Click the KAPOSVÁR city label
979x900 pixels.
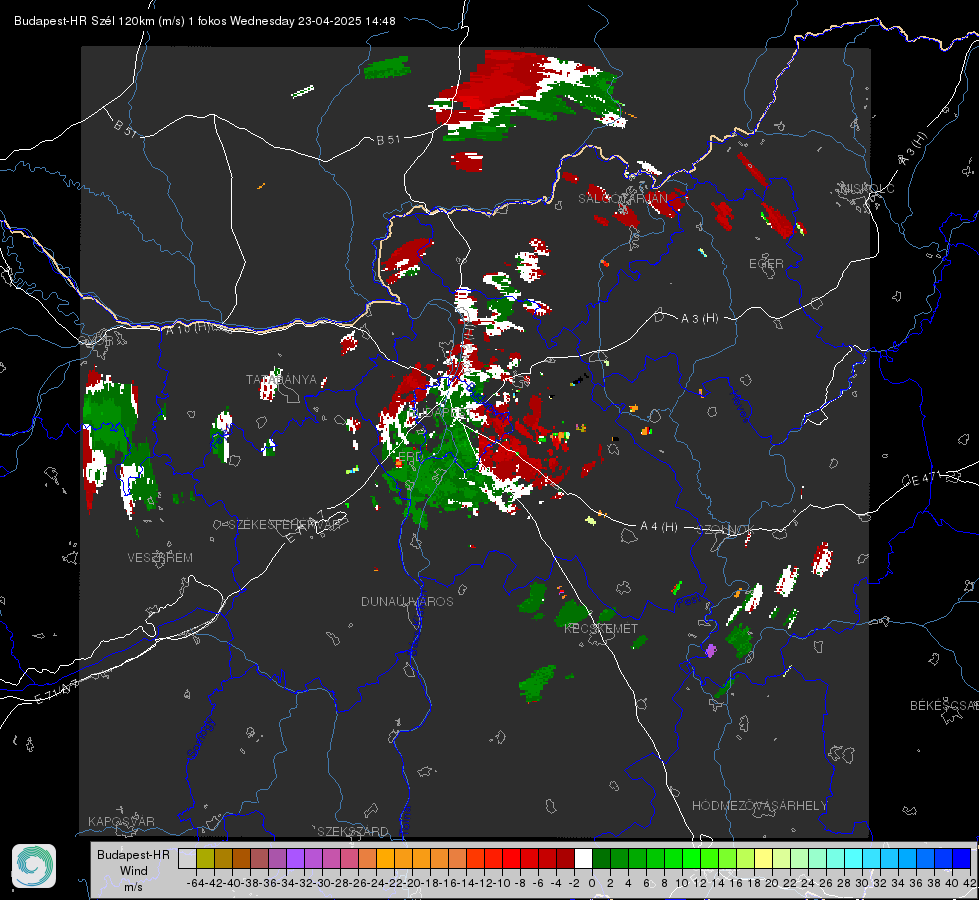point(121,821)
